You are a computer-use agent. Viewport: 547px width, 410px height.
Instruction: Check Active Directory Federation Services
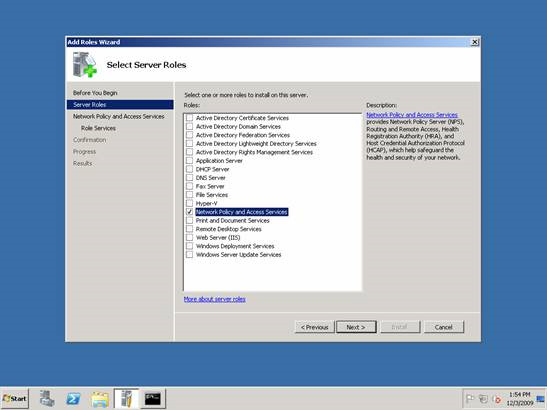[x=189, y=135]
